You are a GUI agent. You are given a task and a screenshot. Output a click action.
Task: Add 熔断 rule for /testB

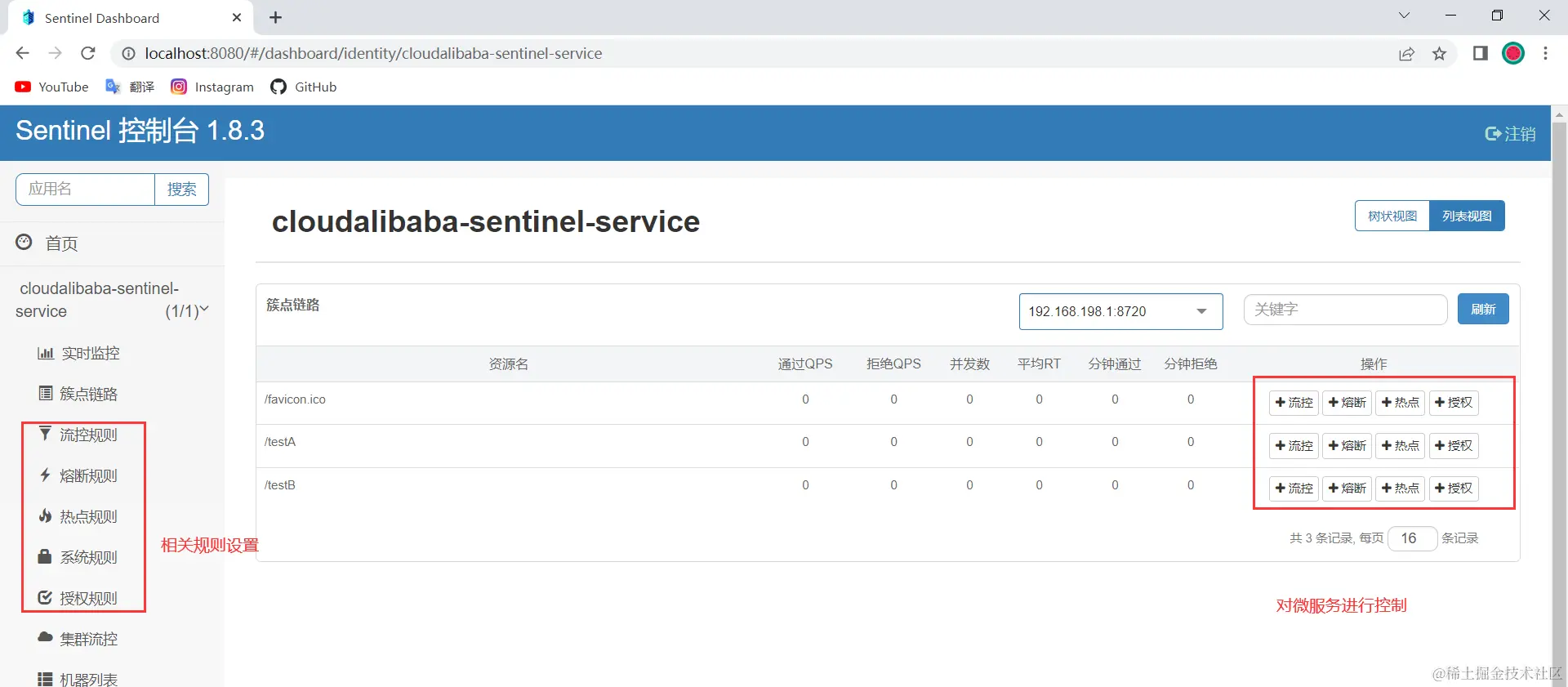point(1347,488)
